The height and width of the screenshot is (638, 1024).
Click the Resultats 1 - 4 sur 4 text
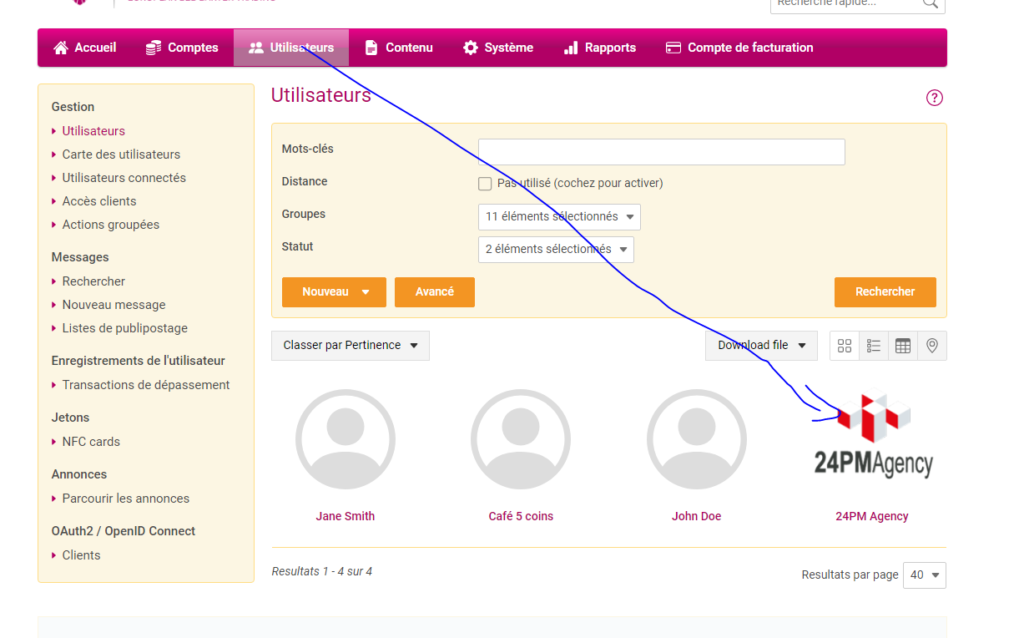click(x=322, y=571)
